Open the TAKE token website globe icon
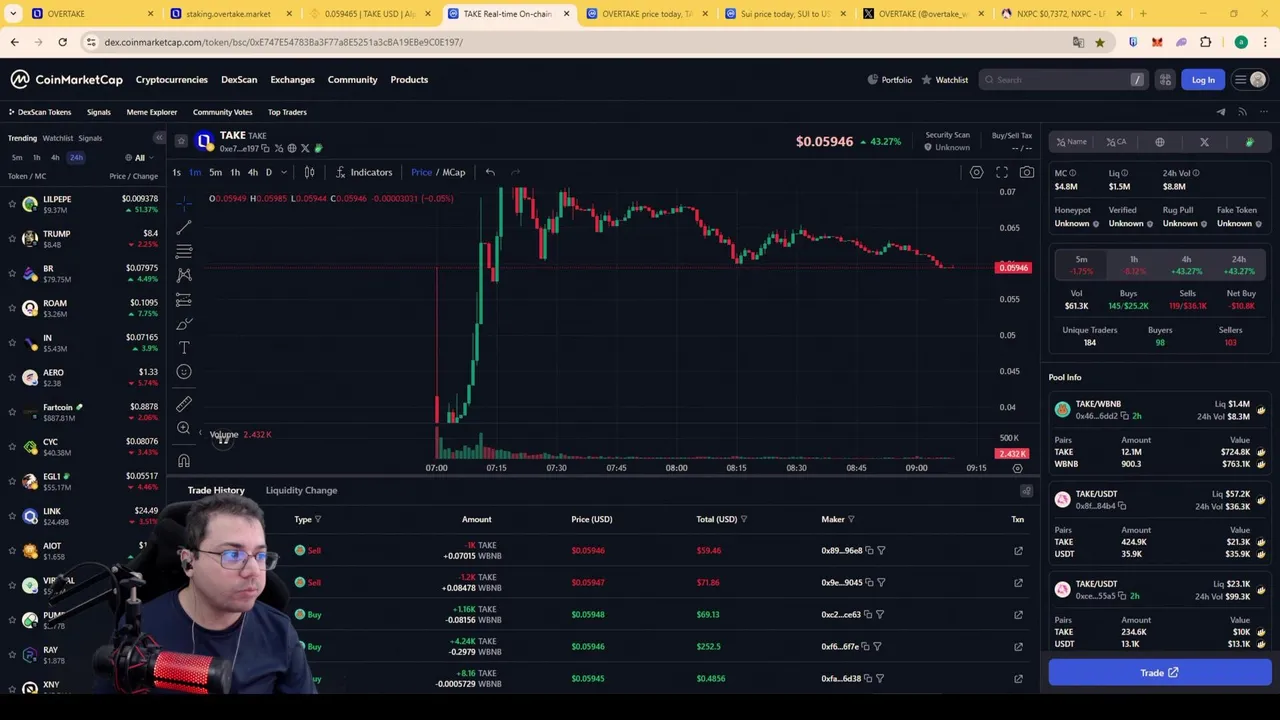 click(292, 148)
